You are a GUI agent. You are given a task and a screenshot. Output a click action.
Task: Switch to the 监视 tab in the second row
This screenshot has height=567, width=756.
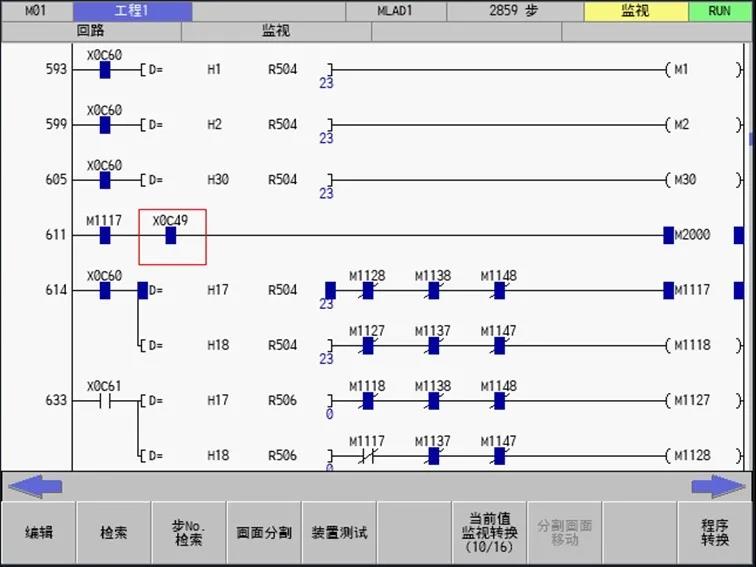276,31
